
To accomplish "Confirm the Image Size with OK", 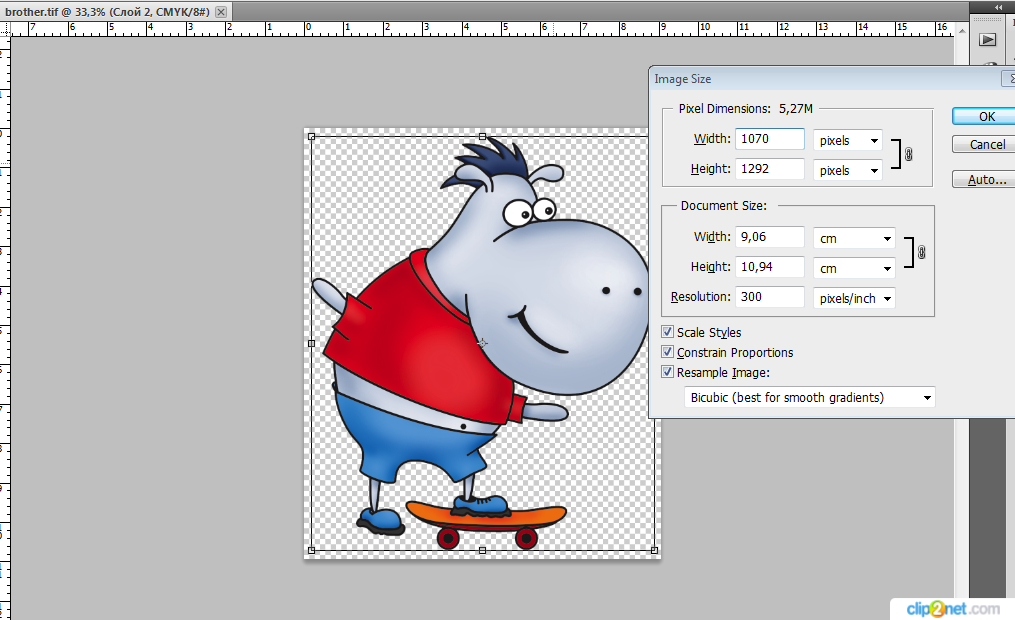I will pyautogui.click(x=986, y=116).
